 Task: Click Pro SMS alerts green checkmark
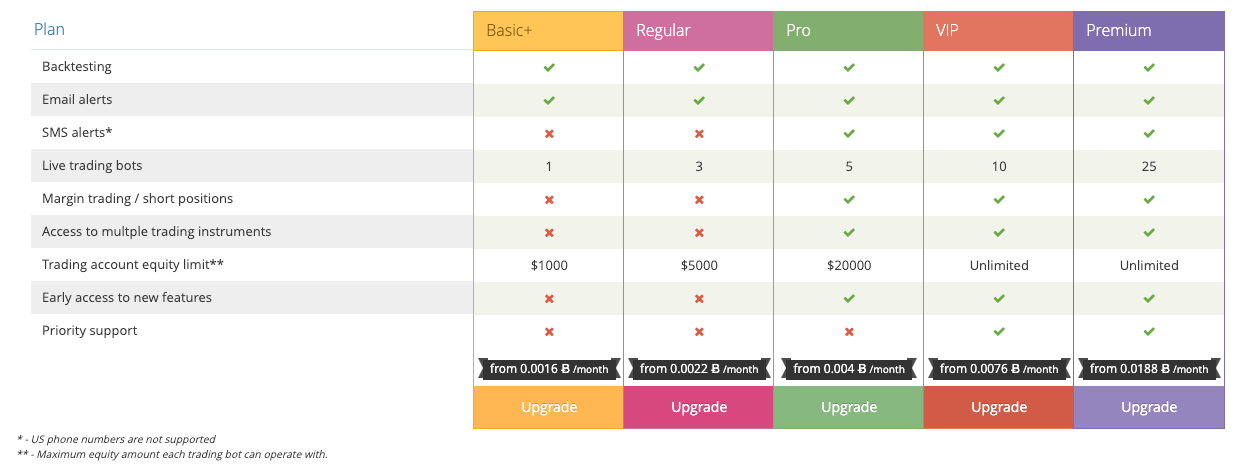point(849,133)
